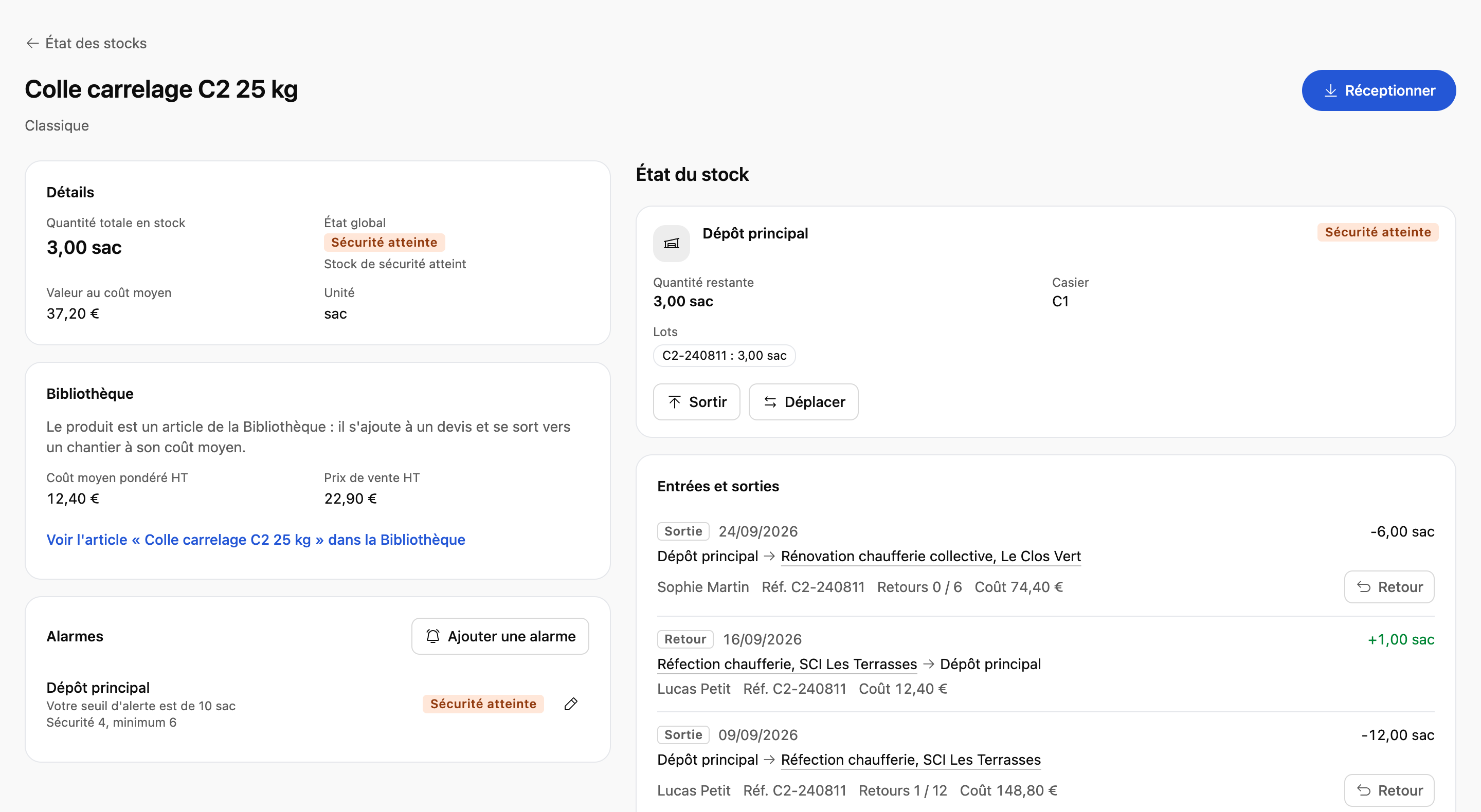Open lot chip C2-240811 : 3,00 sac
The height and width of the screenshot is (812, 1481).
tap(724, 355)
